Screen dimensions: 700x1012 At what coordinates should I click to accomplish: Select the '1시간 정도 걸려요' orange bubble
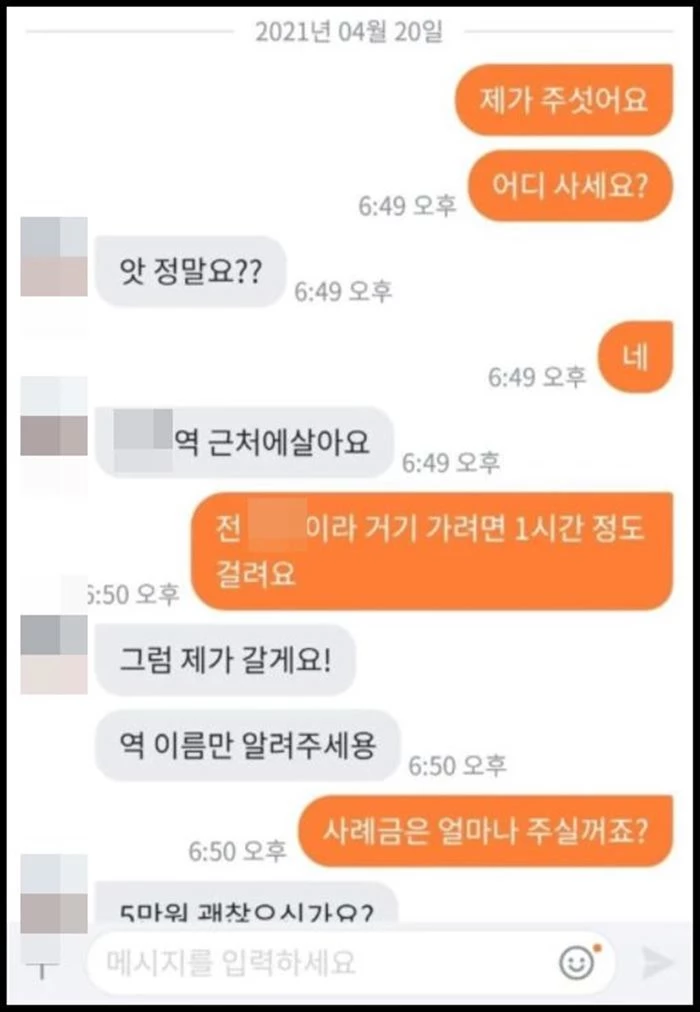point(432,551)
